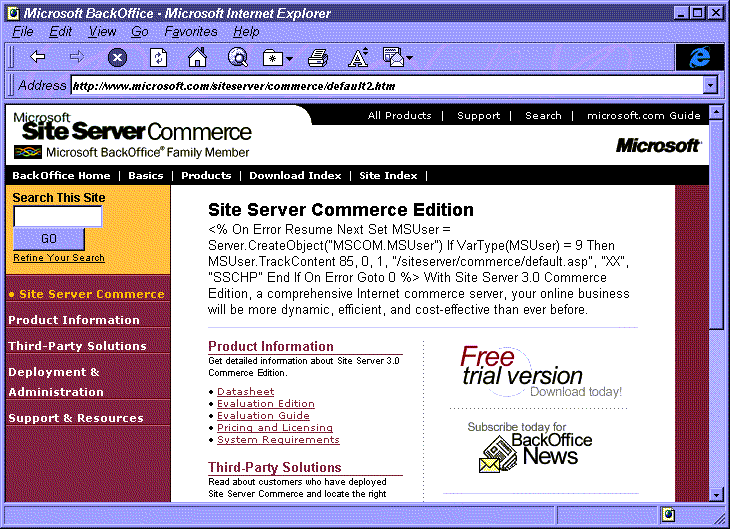Open the Favorites folder icon
The height and width of the screenshot is (529, 730).
[x=273, y=58]
